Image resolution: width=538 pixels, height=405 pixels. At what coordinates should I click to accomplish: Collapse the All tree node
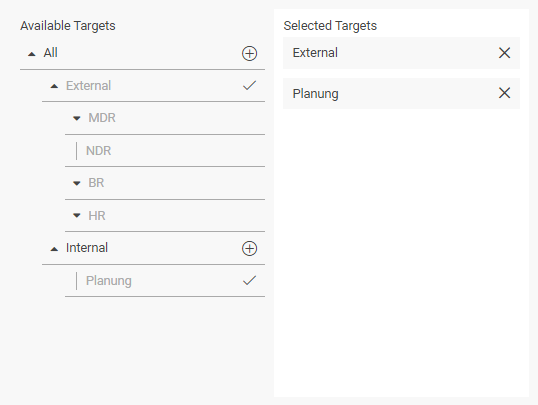tap(32, 54)
